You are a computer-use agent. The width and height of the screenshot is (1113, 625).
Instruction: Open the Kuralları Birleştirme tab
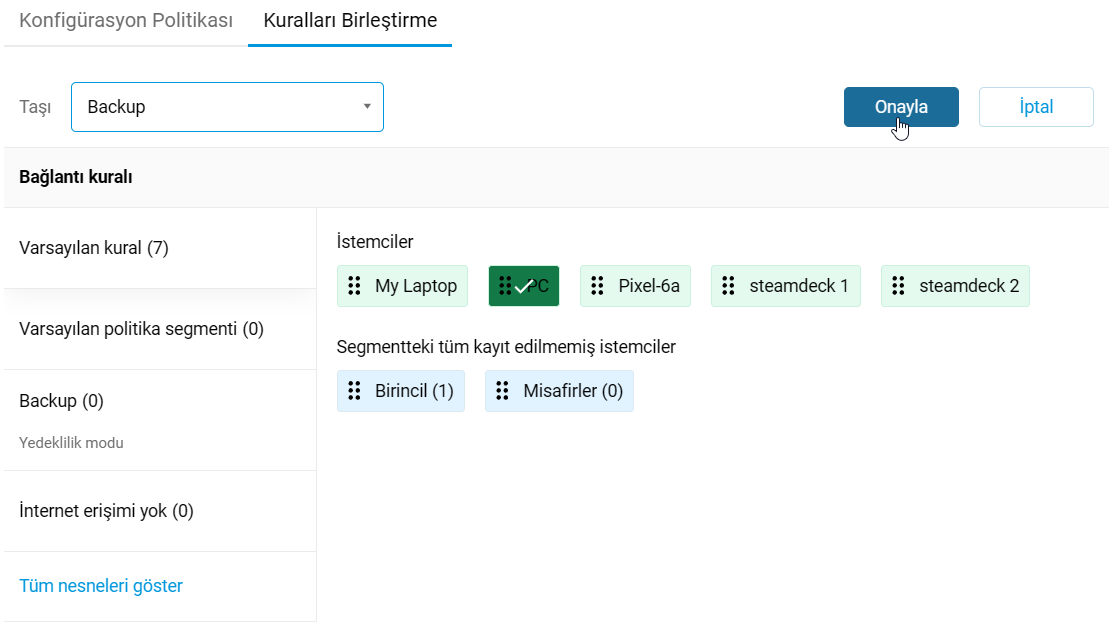pos(350,21)
